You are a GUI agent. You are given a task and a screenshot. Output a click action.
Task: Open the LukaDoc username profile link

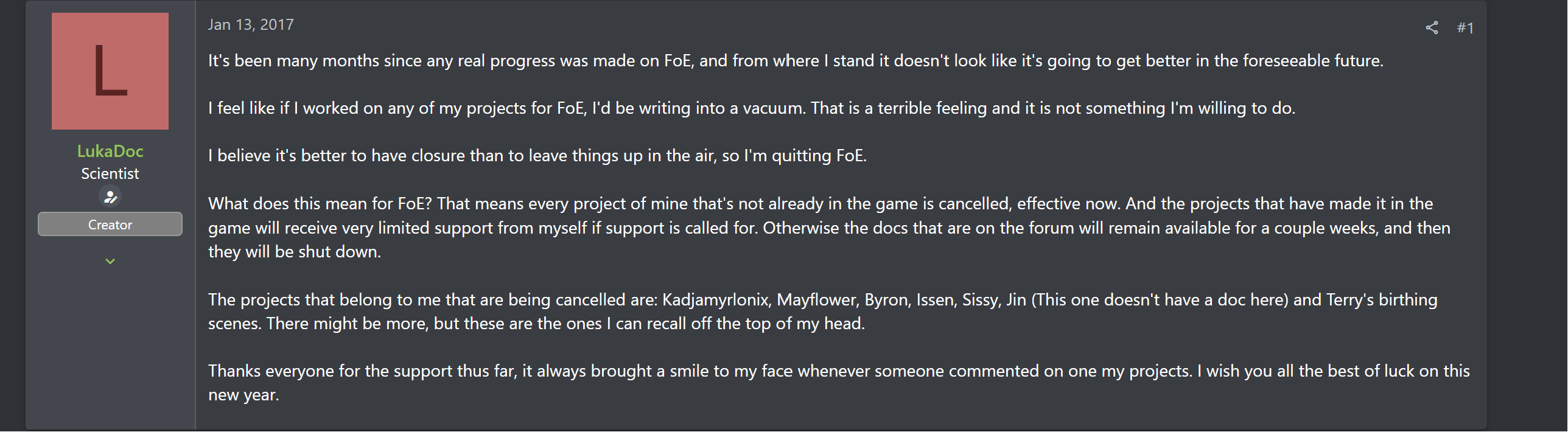point(110,151)
